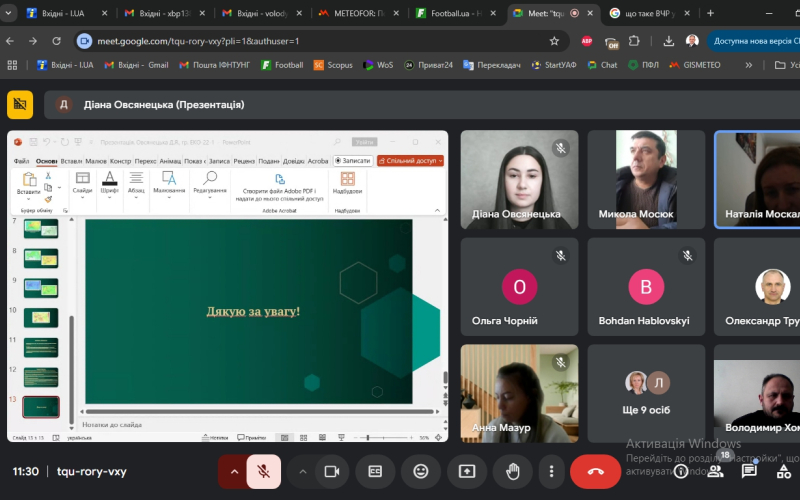Bookmark this page with star icon

click(x=554, y=41)
